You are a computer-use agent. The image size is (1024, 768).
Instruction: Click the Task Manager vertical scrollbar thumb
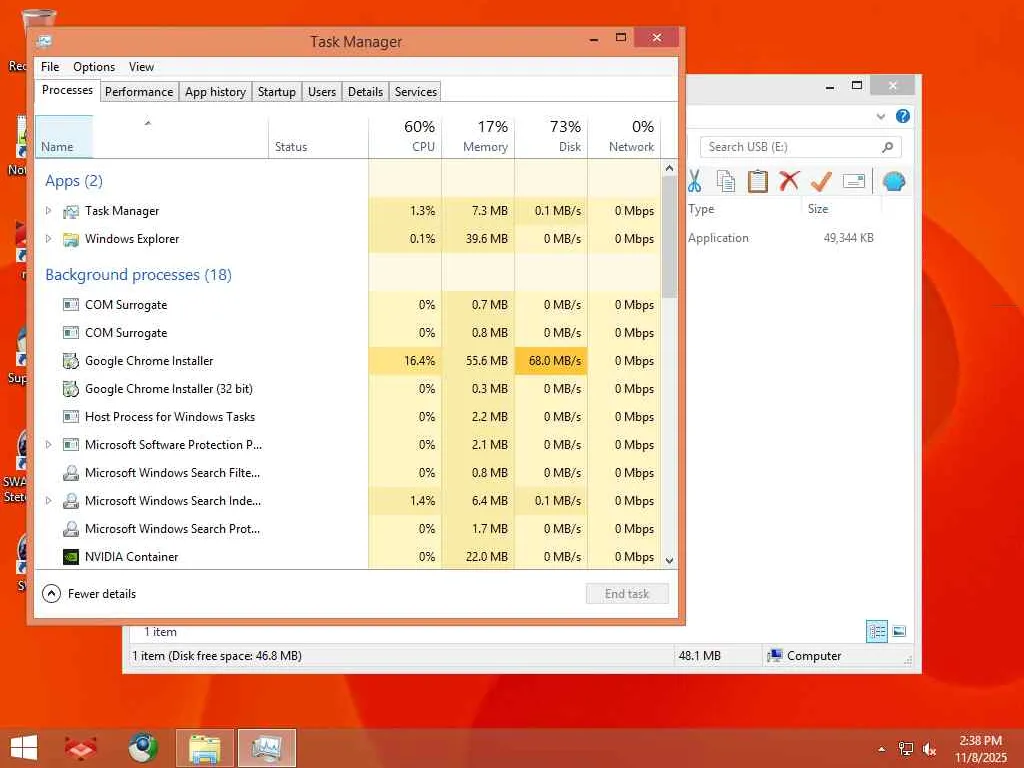669,236
